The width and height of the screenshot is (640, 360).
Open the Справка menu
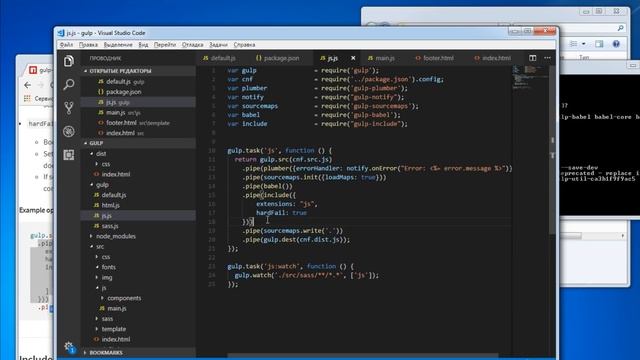(x=244, y=44)
